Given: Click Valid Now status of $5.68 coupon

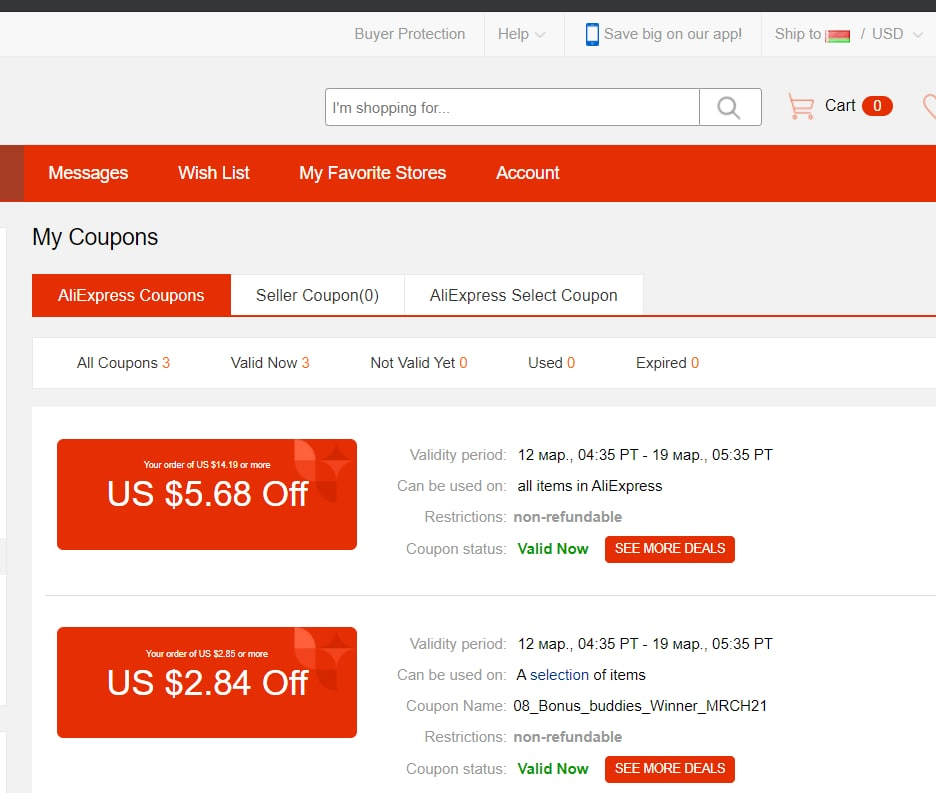Looking at the screenshot, I should pyautogui.click(x=553, y=549).
